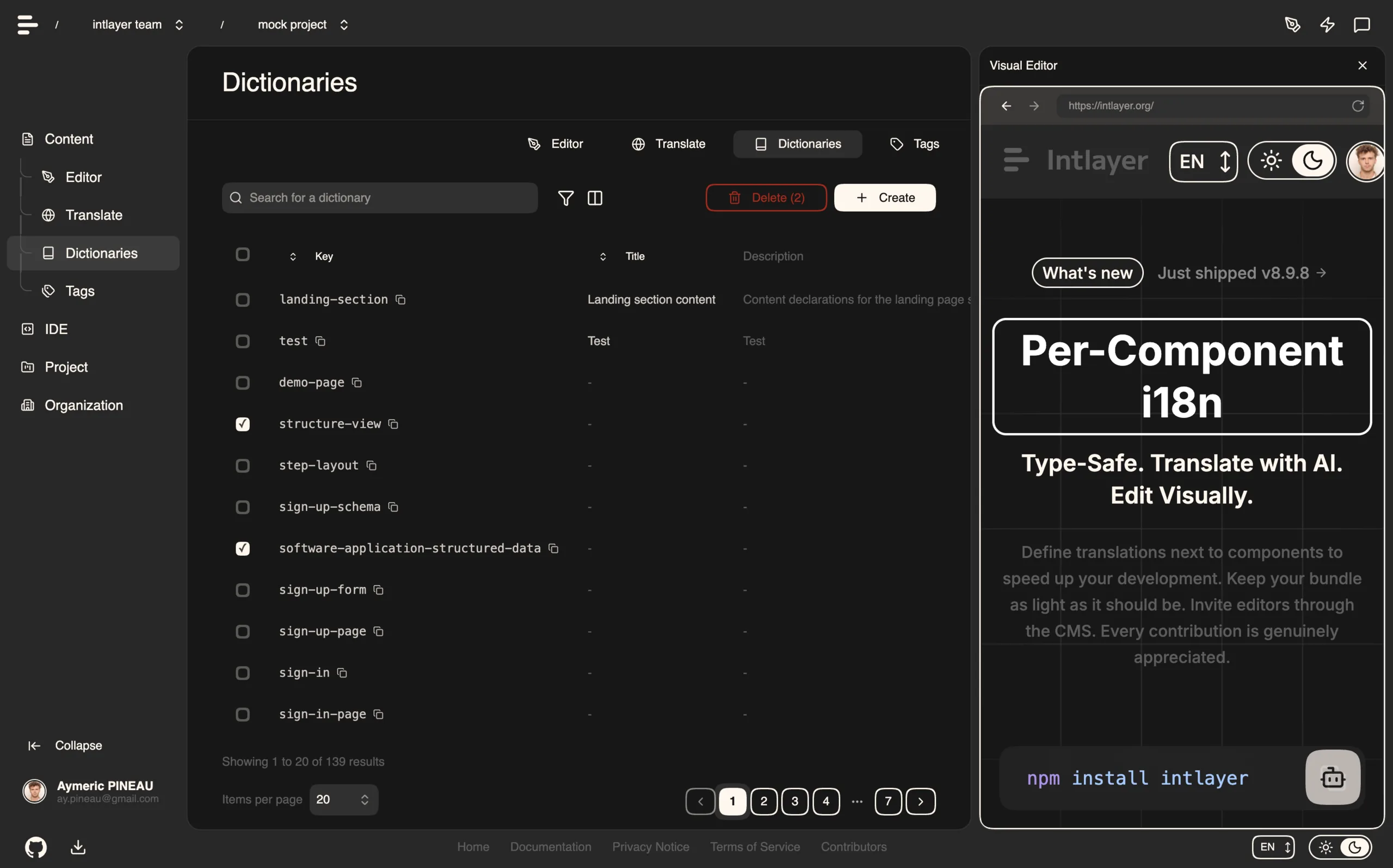
Task: Check the sign-in row checkbox
Action: (x=243, y=673)
